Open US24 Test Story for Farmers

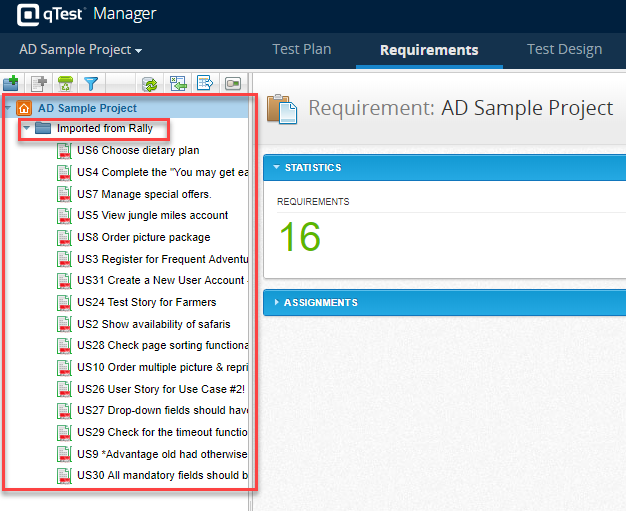tap(146, 302)
